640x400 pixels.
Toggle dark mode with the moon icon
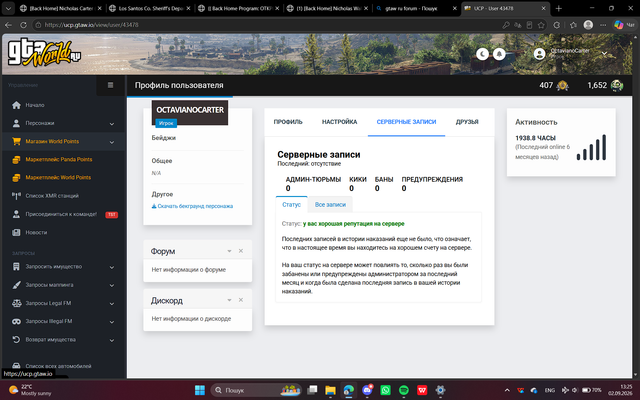(x=482, y=54)
